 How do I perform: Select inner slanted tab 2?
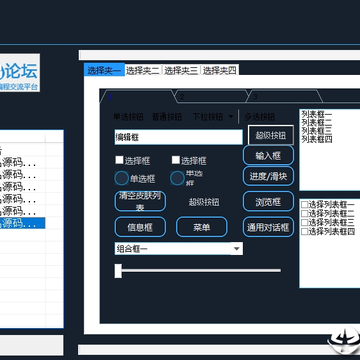pyautogui.click(x=212, y=97)
